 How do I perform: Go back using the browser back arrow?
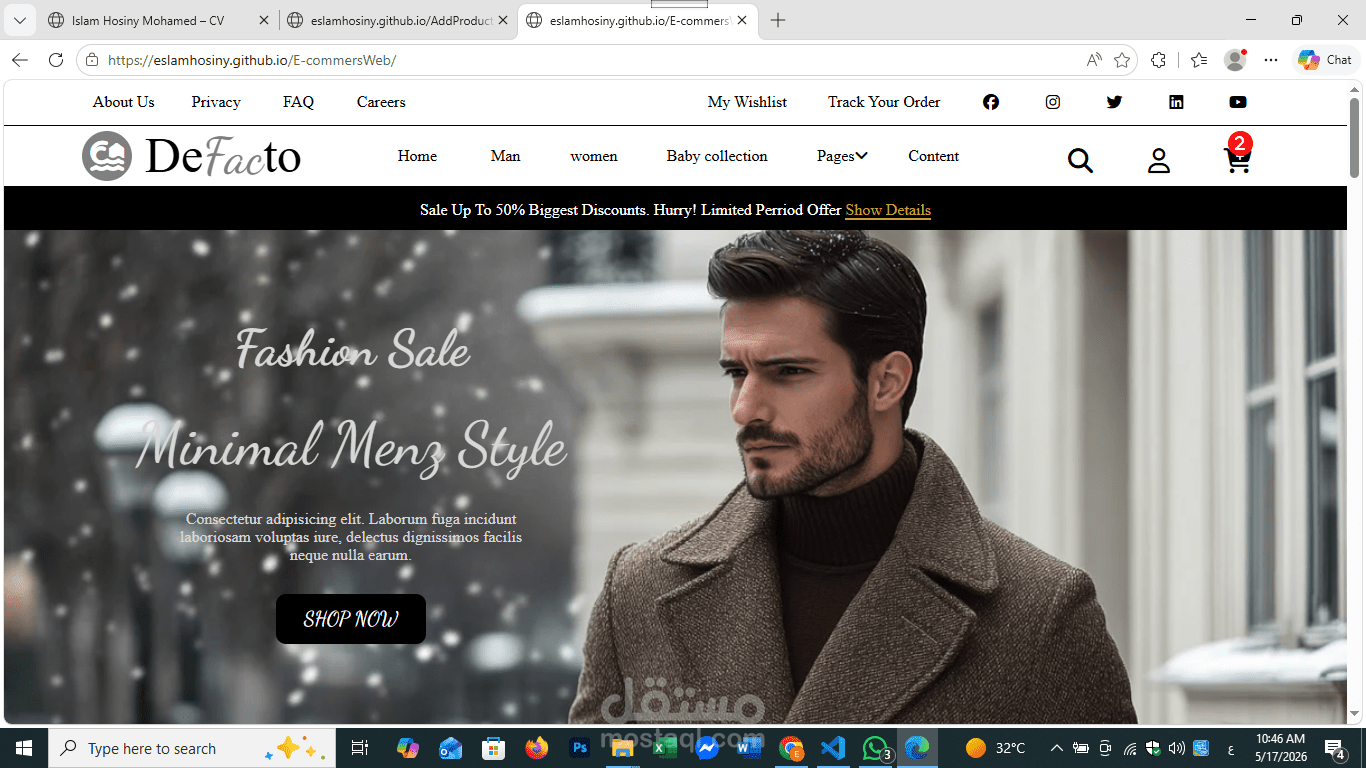20,60
